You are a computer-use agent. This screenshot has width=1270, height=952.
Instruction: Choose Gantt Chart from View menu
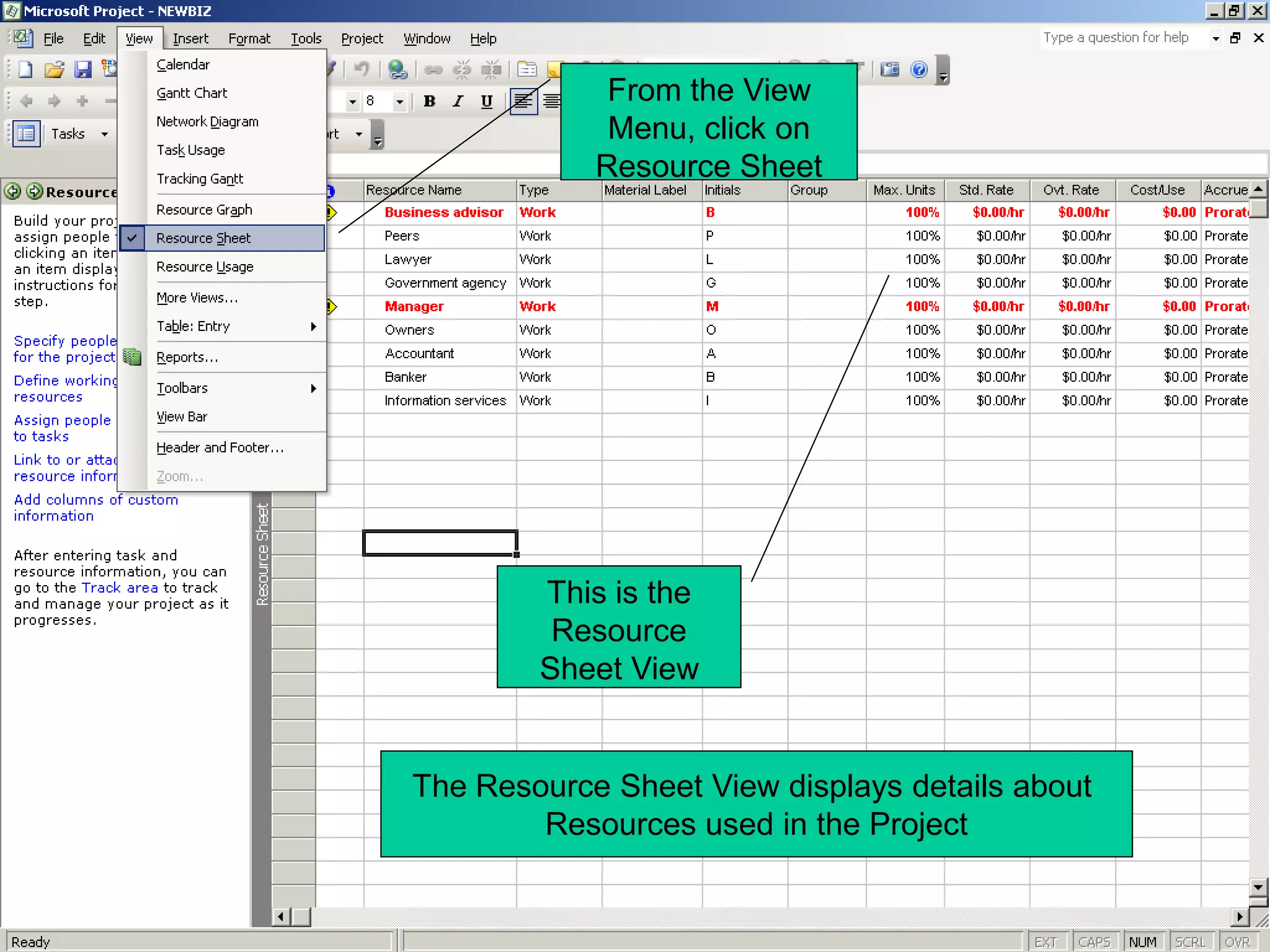pyautogui.click(x=222, y=93)
